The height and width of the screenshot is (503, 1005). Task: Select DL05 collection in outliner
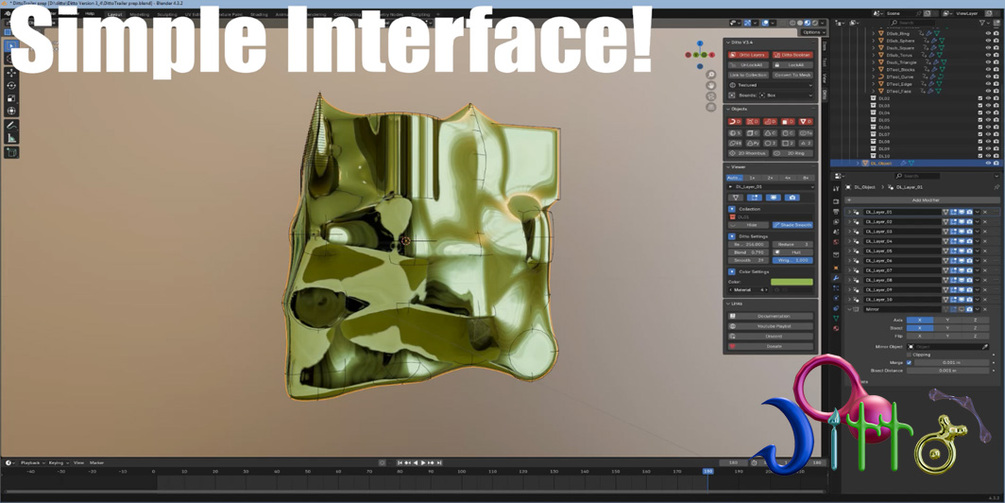click(x=884, y=120)
